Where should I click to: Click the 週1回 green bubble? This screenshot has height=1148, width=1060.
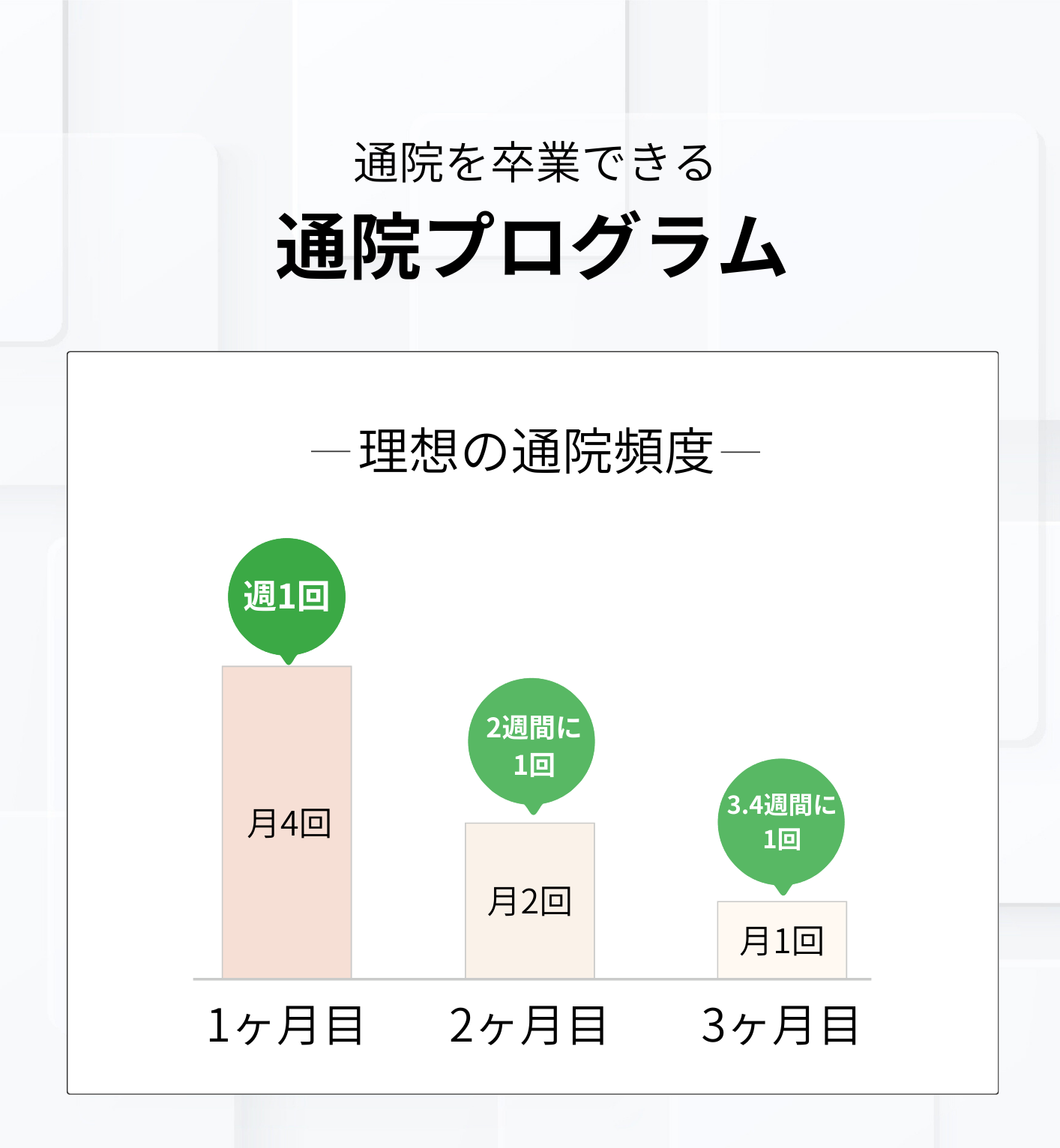(x=286, y=596)
